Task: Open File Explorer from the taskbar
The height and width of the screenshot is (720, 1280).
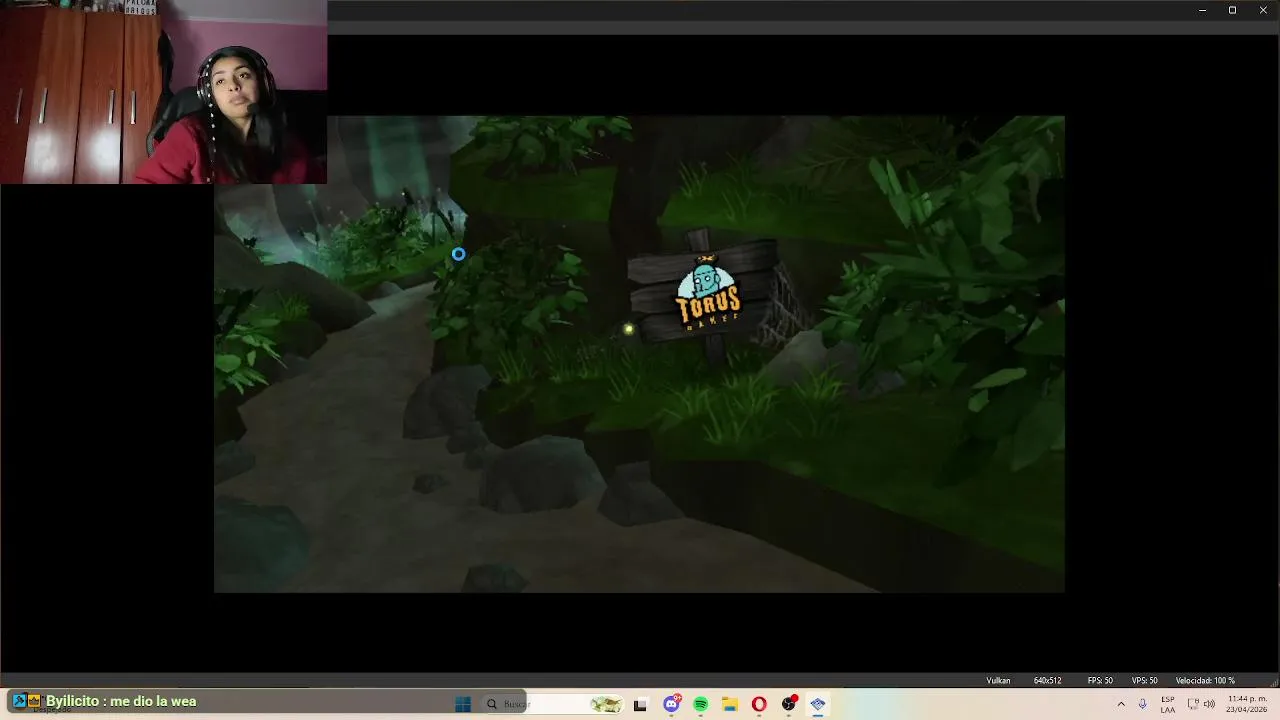Action: 730,704
